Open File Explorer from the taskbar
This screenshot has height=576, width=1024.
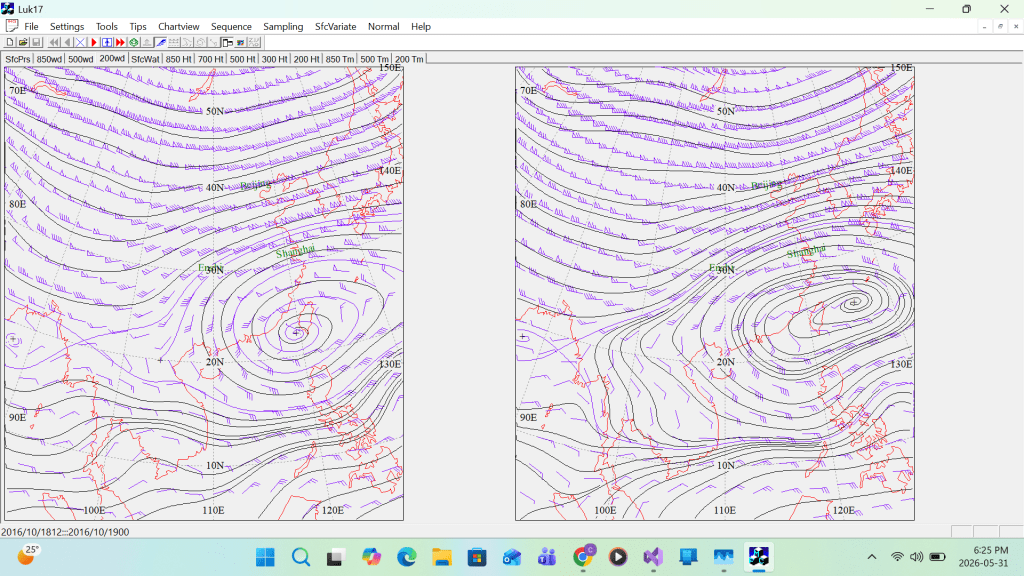[x=441, y=557]
